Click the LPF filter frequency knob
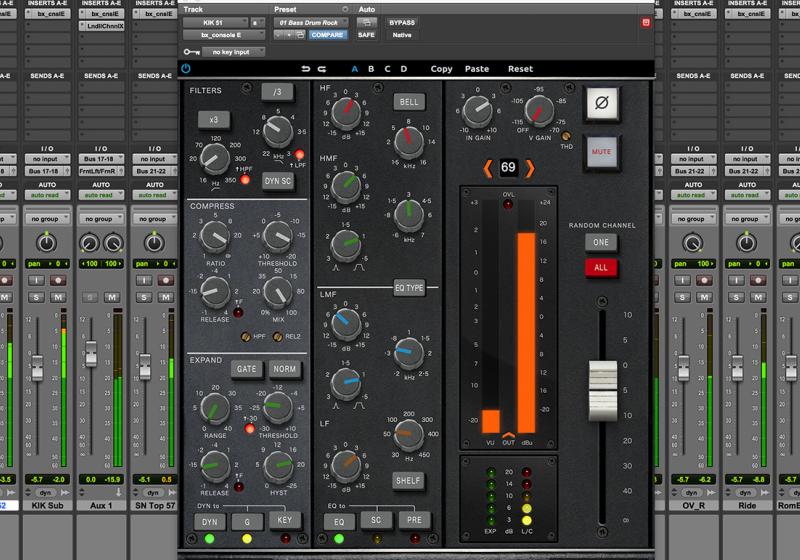 pyautogui.click(x=278, y=131)
